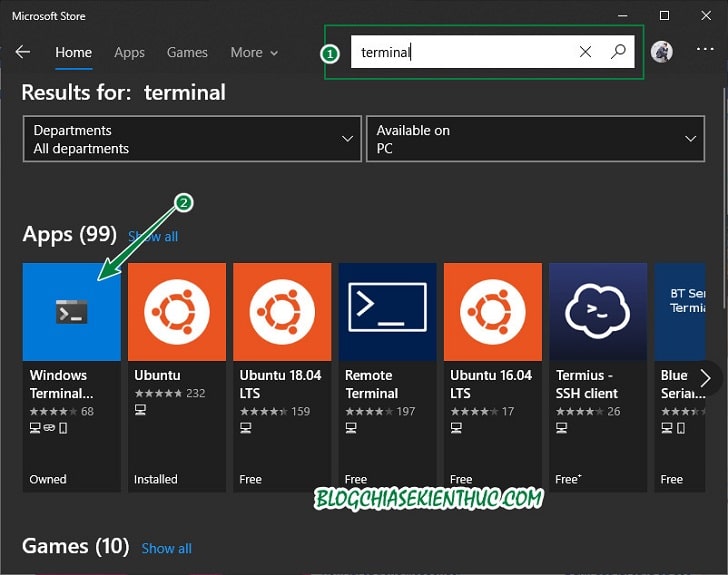The height and width of the screenshot is (575, 728).
Task: Click mobile device icon under Windows Terminal
Action: click(64, 428)
